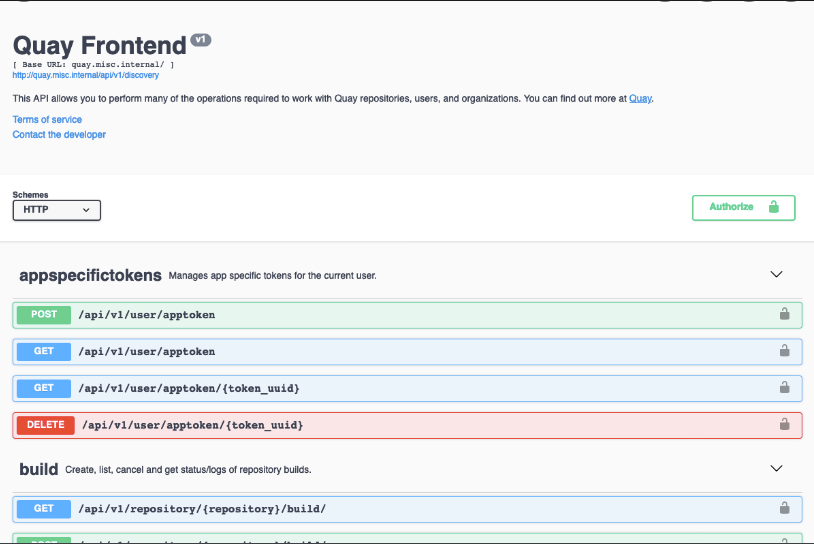This screenshot has width=814, height=544.
Task: Click the green POST method badge
Action: [44, 315]
